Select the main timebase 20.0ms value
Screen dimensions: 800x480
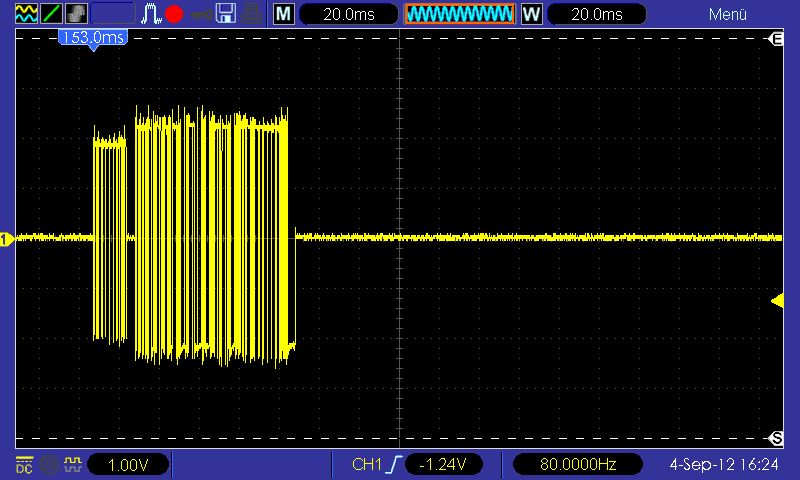click(348, 14)
